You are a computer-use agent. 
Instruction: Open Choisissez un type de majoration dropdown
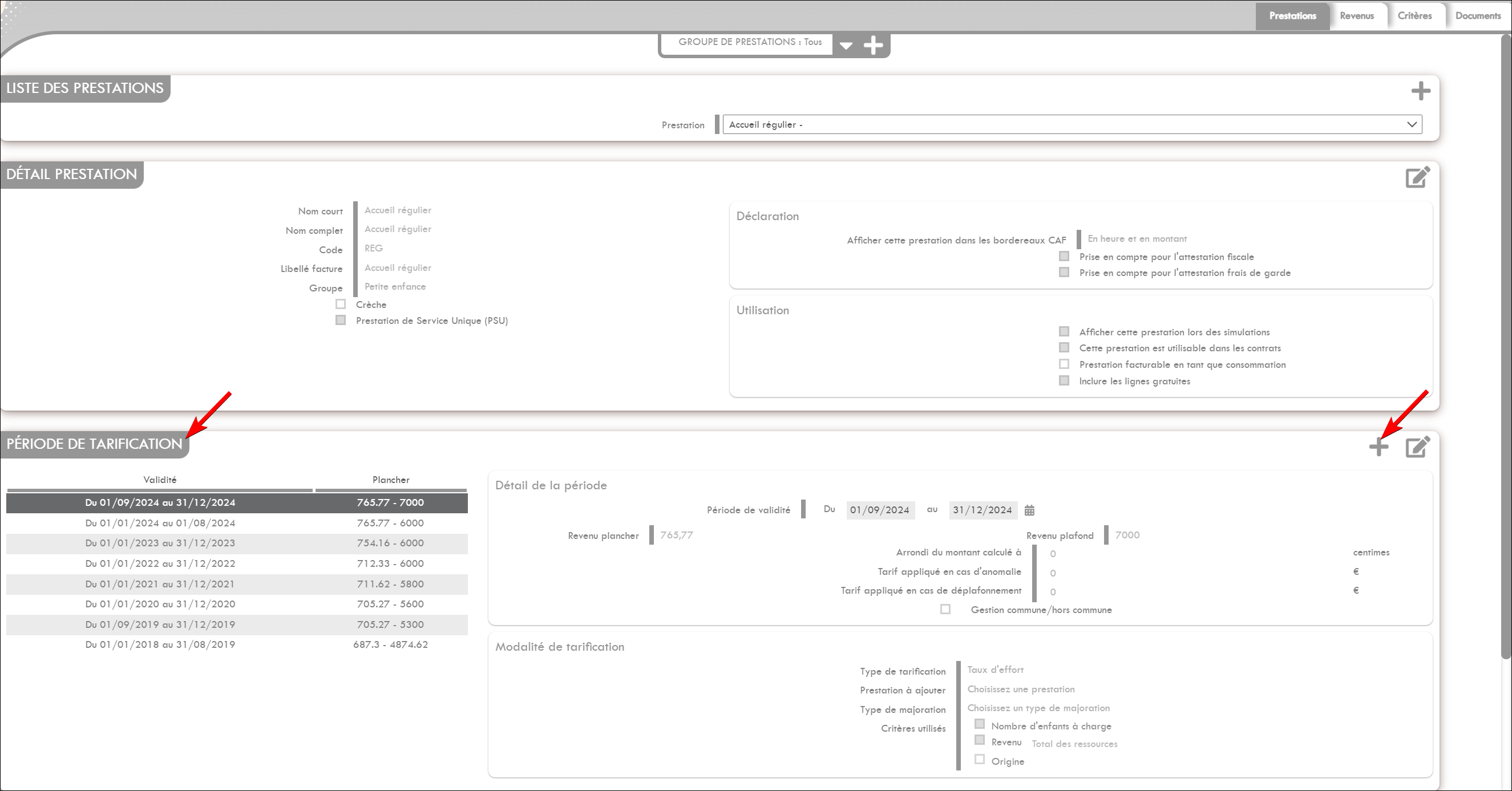(x=1038, y=708)
